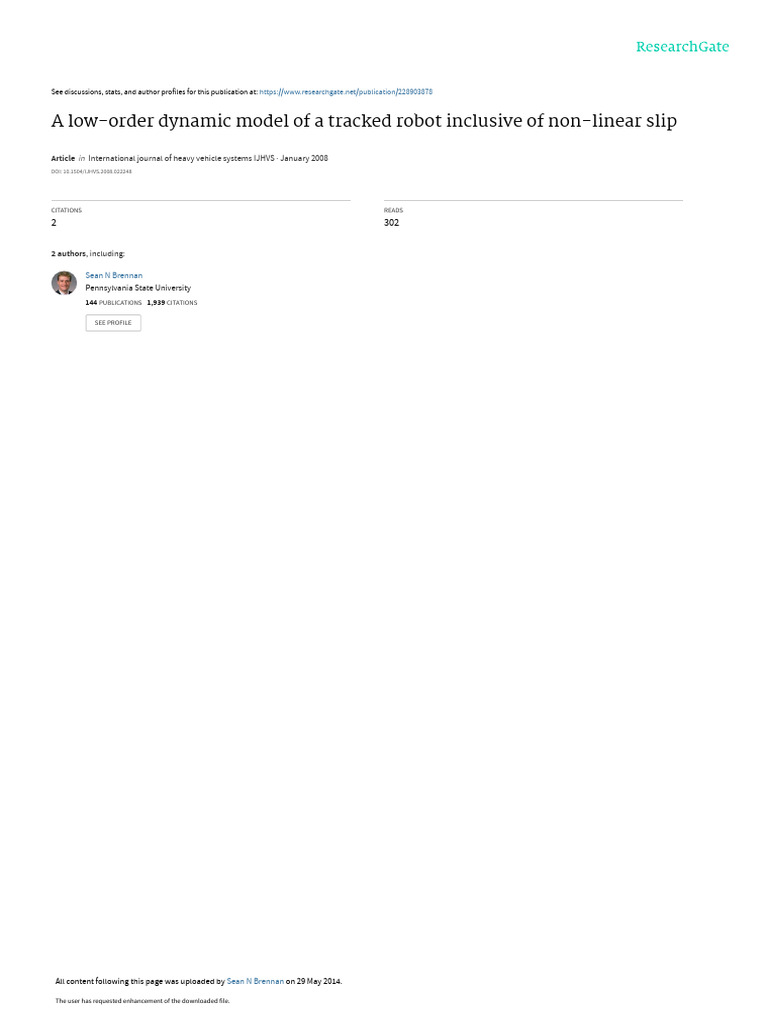Click the International journal of heavy vehicle systems text
Image resolution: width=768 pixels, height=1024 pixels.
182,158
